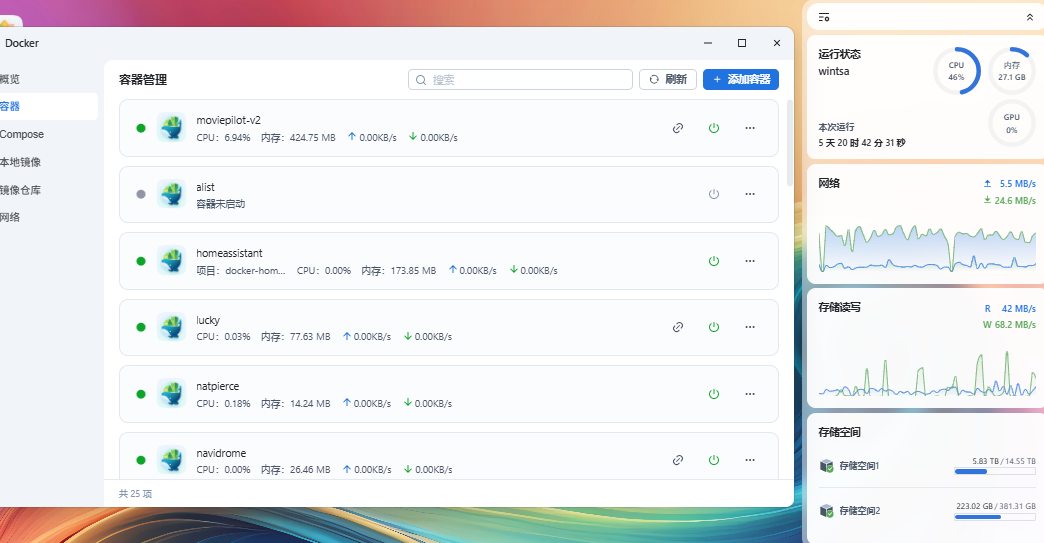This screenshot has width=1044, height=543.
Task: Select the 容器 sidebar item
Action: (x=47, y=106)
